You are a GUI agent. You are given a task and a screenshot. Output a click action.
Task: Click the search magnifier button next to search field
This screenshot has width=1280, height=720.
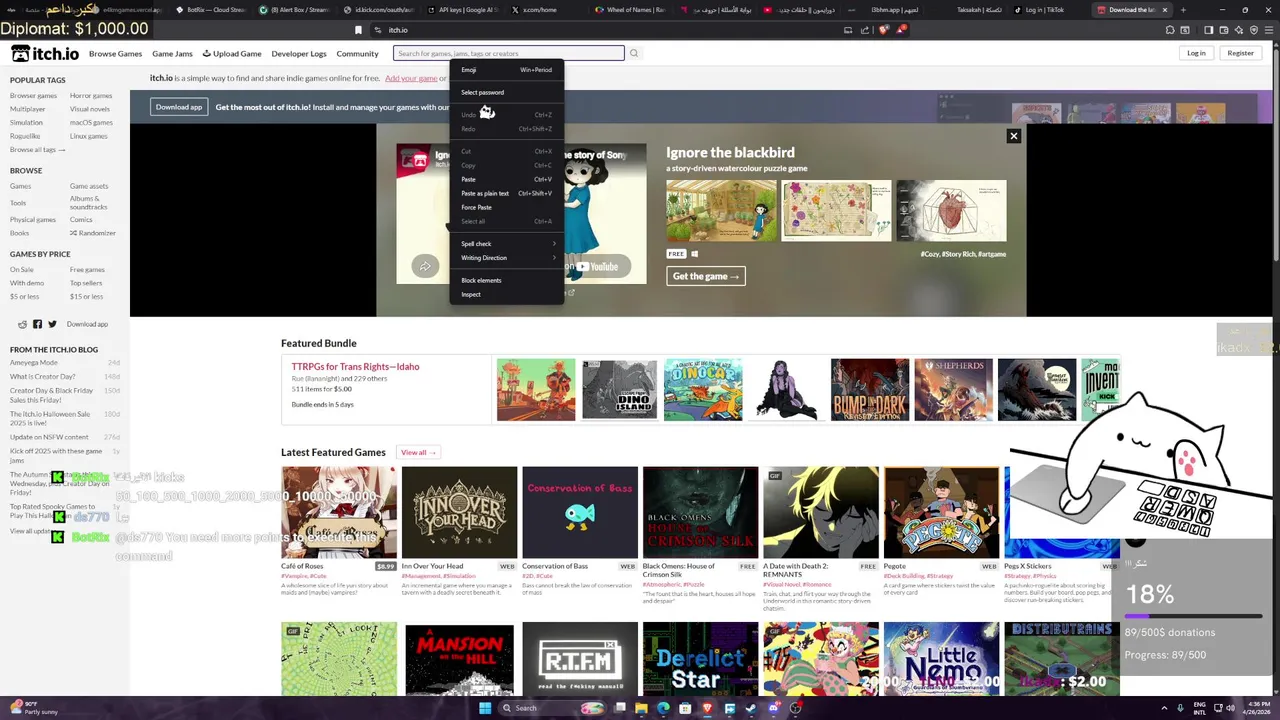point(634,53)
